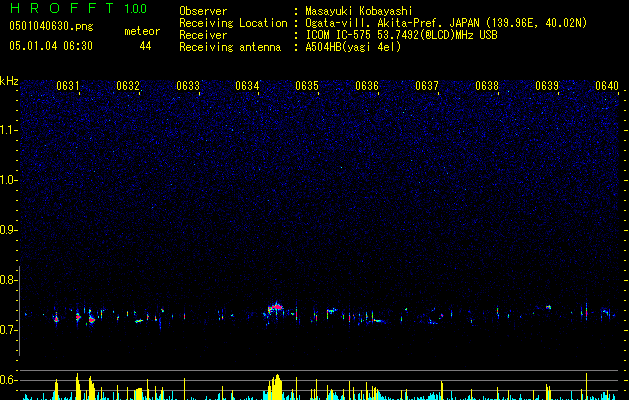Image resolution: width=629 pixels, height=400 pixels.
Task: Click the tall yellow intensity peak below 0634
Action: pos(275,387)
